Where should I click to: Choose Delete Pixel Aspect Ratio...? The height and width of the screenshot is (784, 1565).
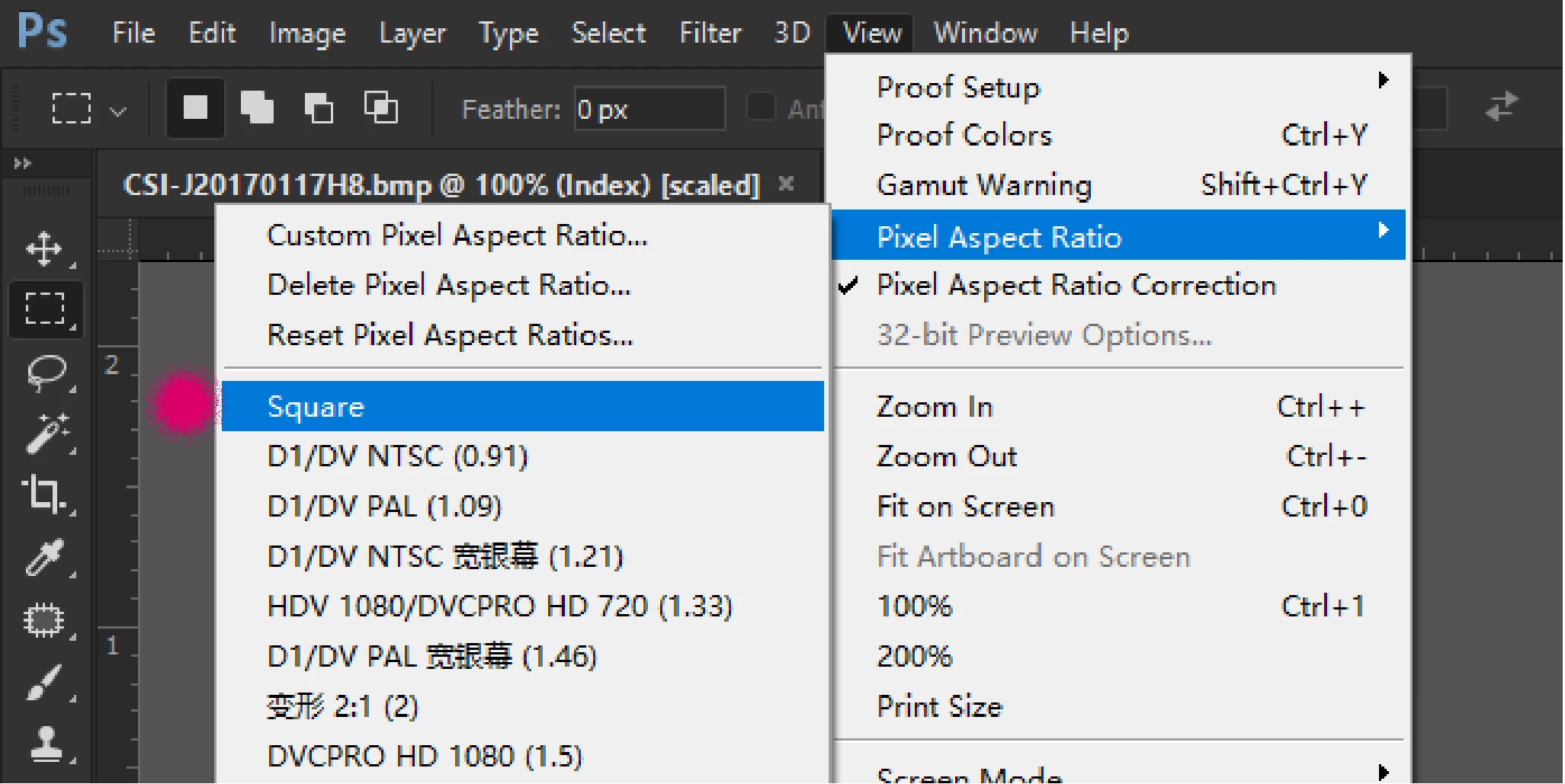click(523, 286)
